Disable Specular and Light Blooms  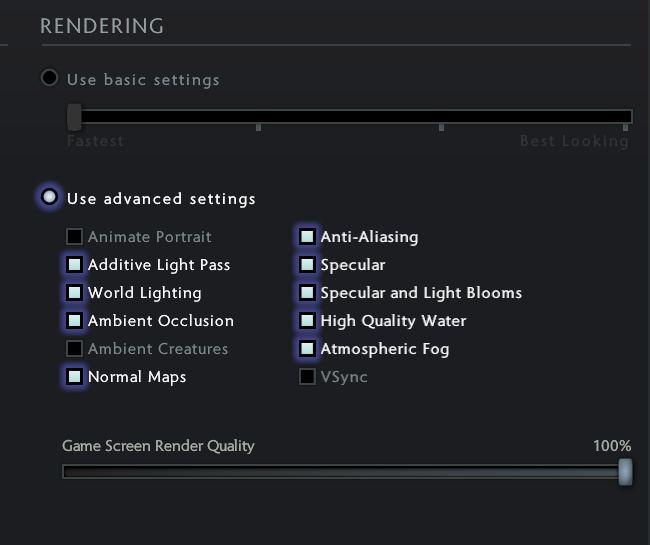307,293
